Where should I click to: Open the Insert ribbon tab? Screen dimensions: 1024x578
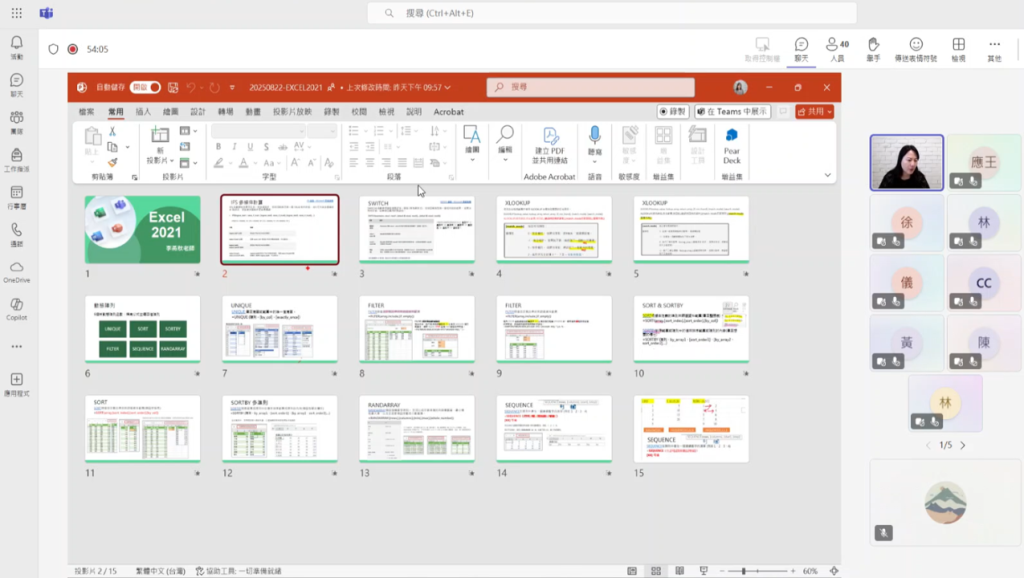coord(143,112)
